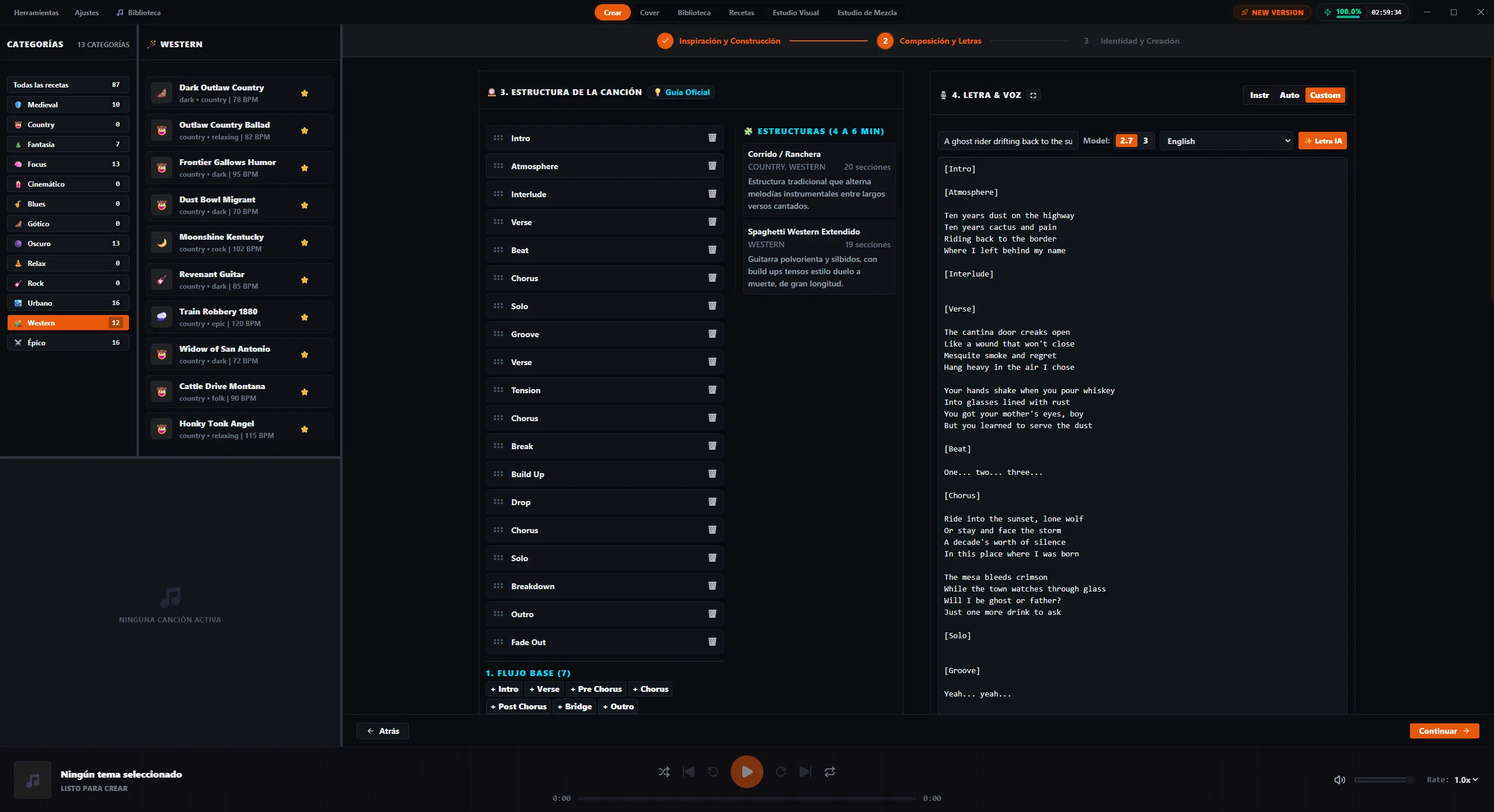Add a Pre Chorus section
This screenshot has width=1494, height=812.
coord(596,689)
